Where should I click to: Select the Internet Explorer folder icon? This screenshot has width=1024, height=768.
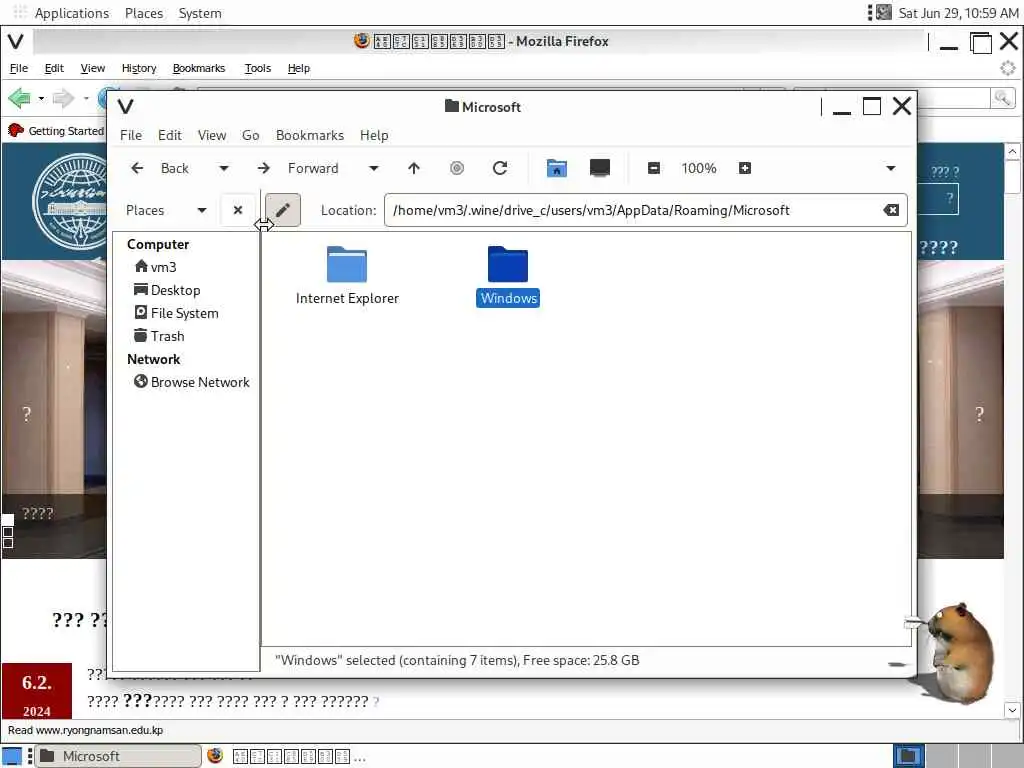coord(347,264)
